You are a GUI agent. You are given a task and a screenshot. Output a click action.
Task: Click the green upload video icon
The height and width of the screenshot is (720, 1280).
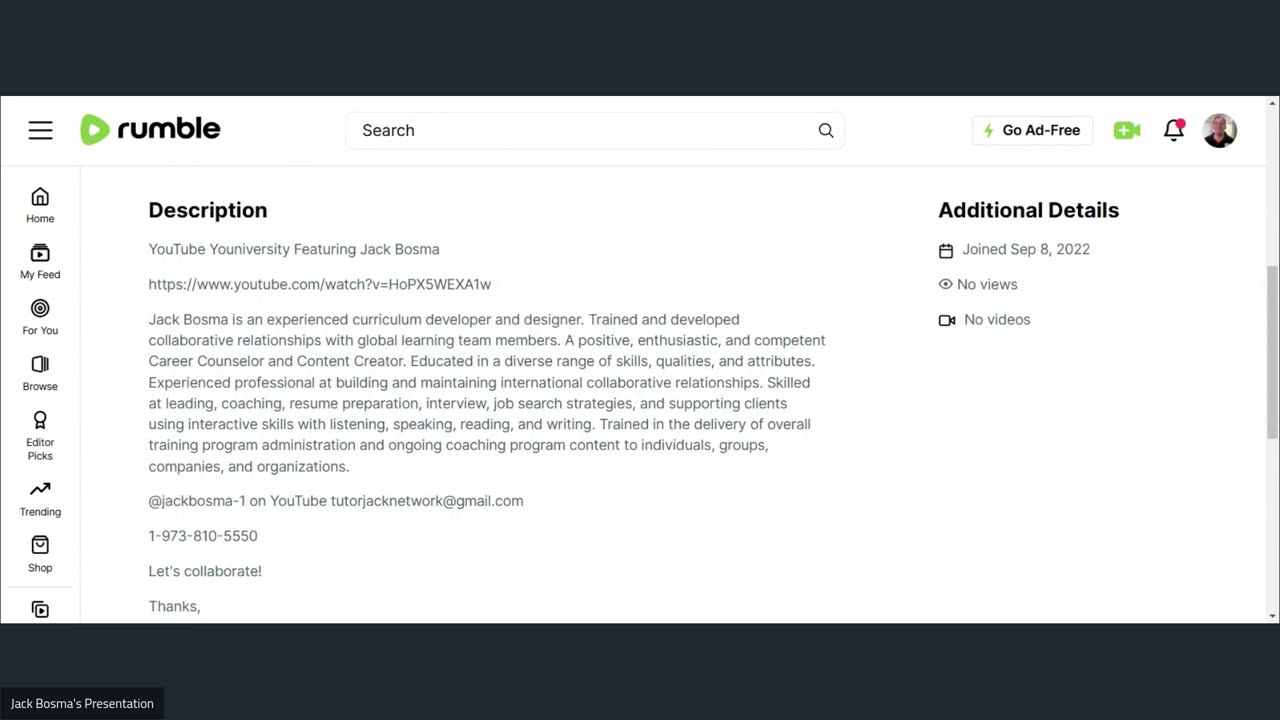1127,130
